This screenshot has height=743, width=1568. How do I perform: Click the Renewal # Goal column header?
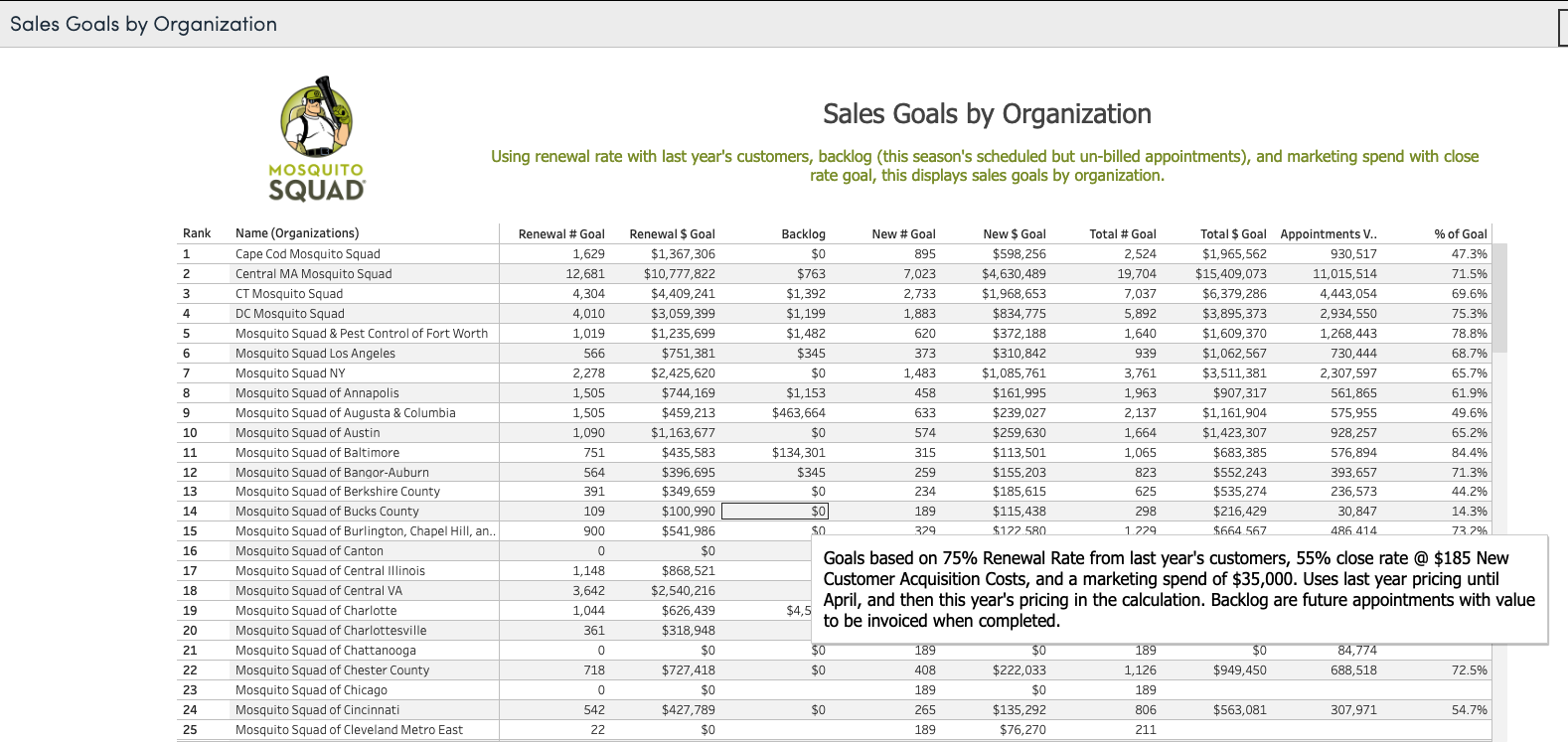pos(560,234)
